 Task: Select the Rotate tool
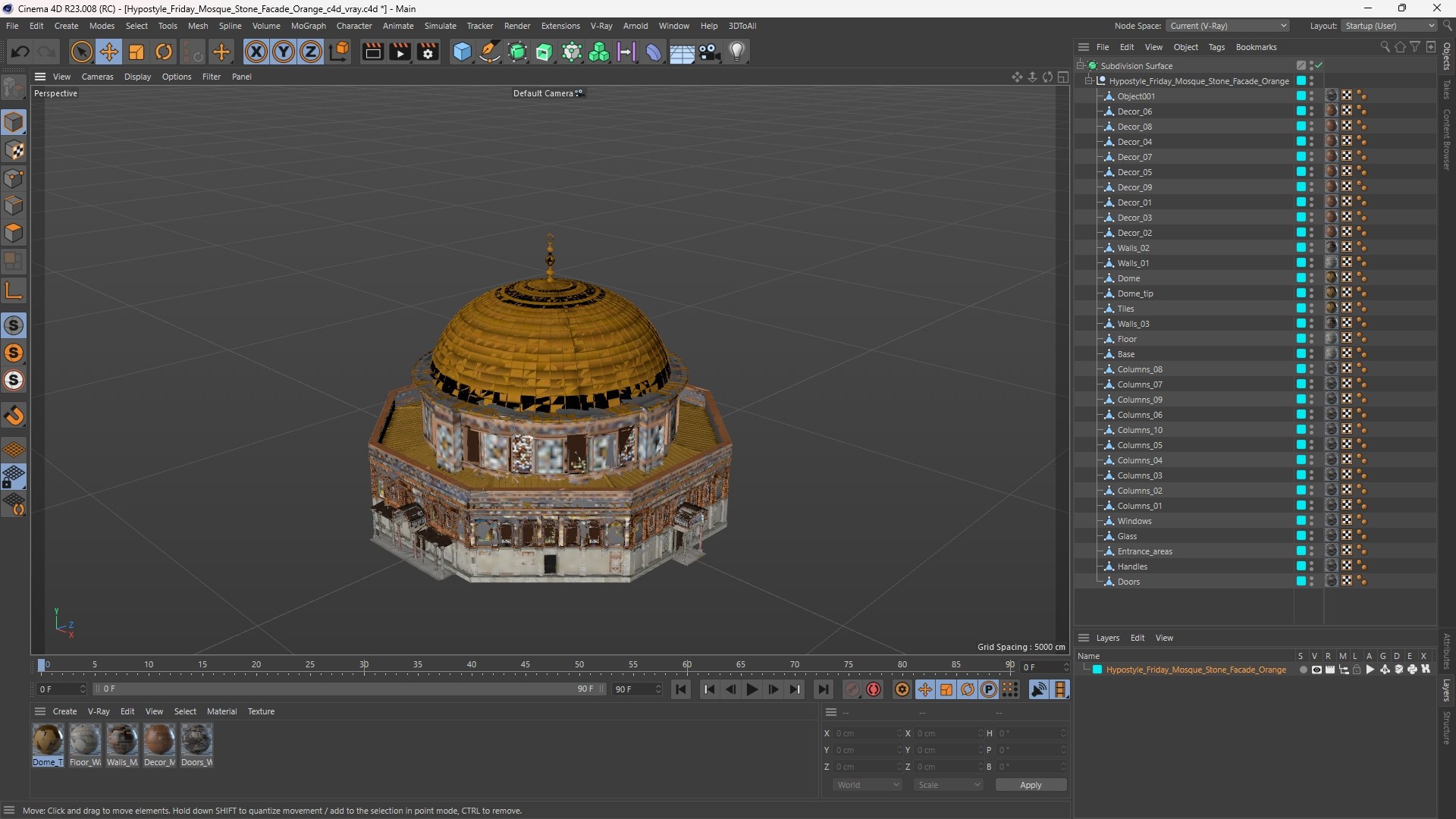164,52
